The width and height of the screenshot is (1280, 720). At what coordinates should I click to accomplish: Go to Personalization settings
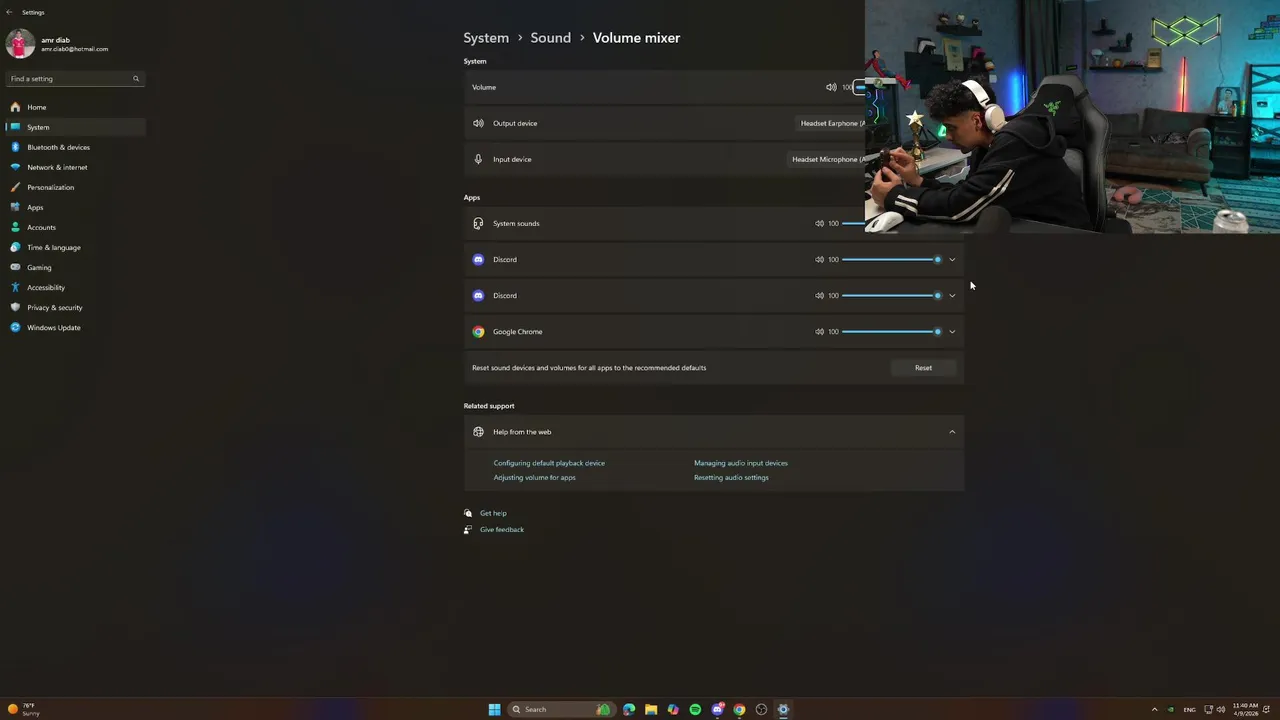click(x=75, y=187)
